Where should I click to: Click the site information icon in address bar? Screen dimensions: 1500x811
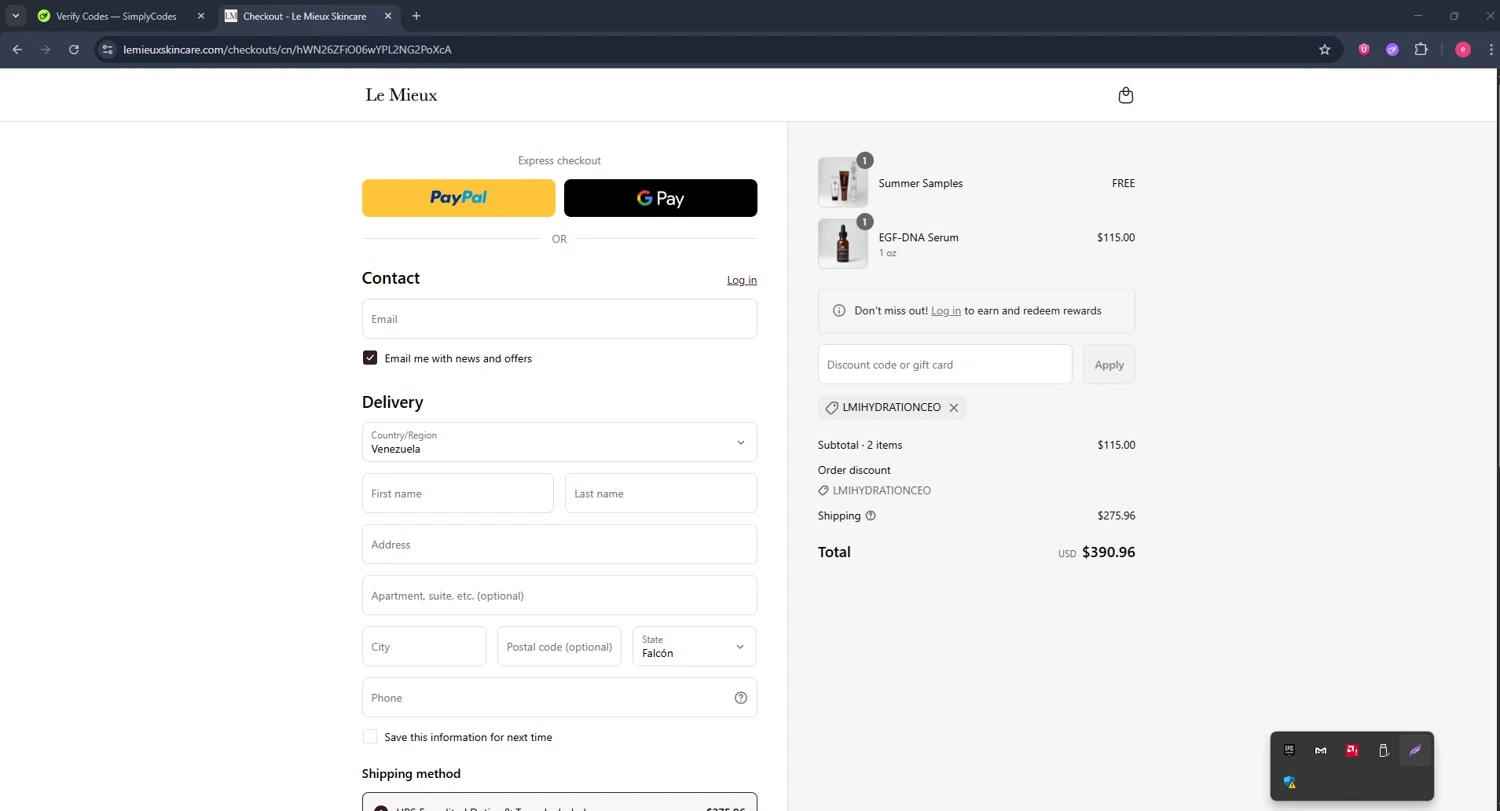[109, 49]
